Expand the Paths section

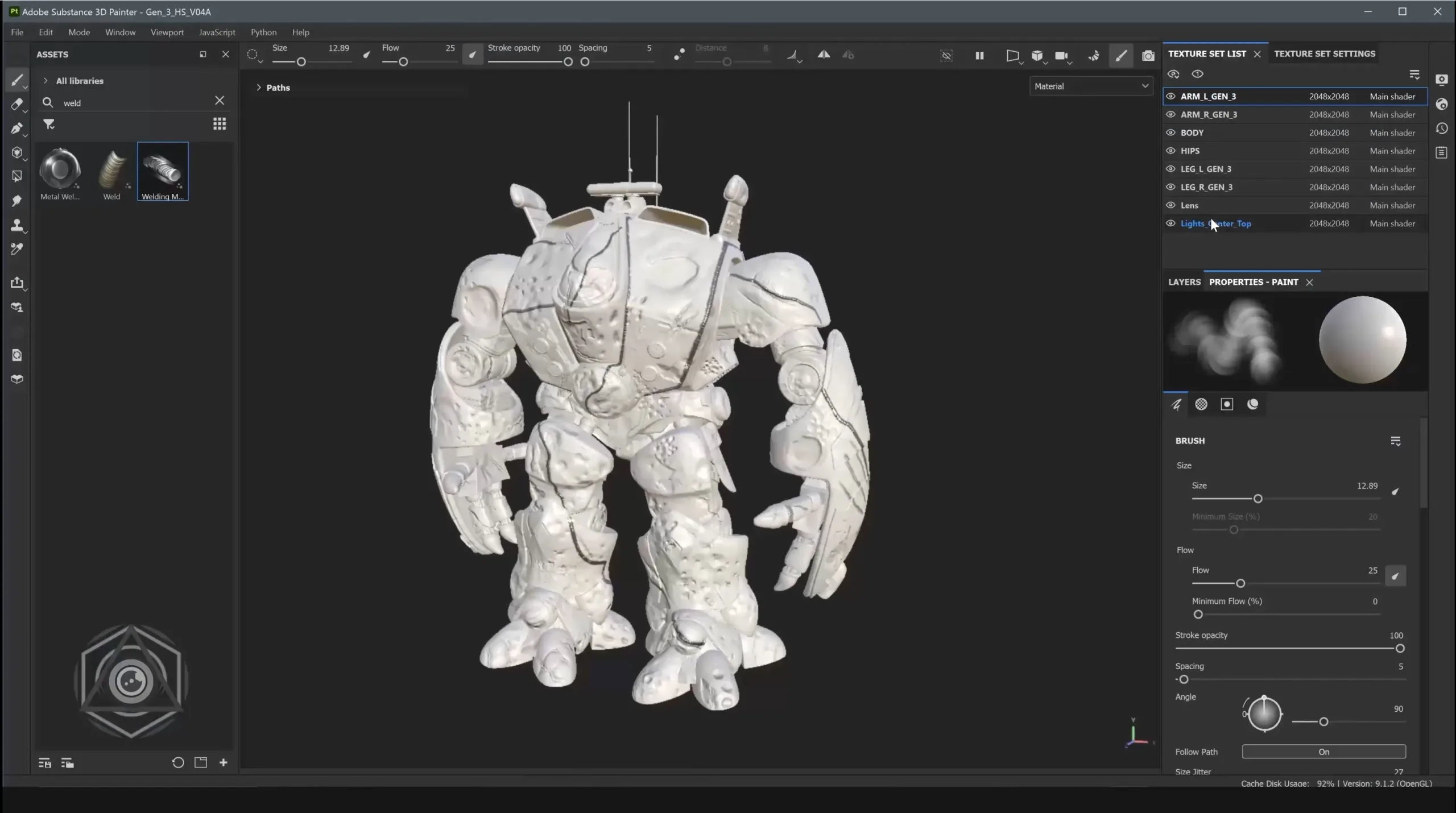click(x=260, y=88)
